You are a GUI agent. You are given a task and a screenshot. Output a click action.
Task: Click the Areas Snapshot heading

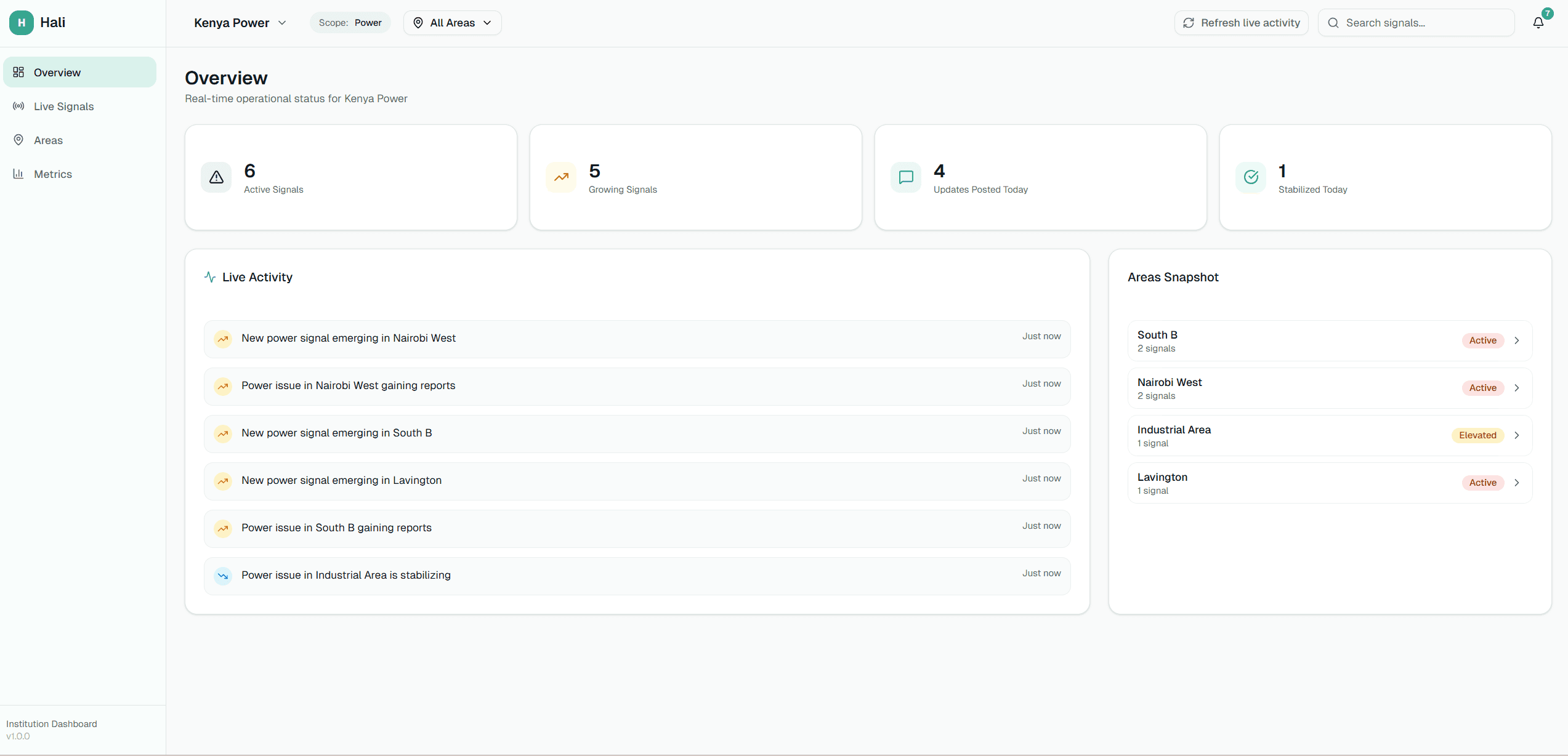[x=1173, y=277]
